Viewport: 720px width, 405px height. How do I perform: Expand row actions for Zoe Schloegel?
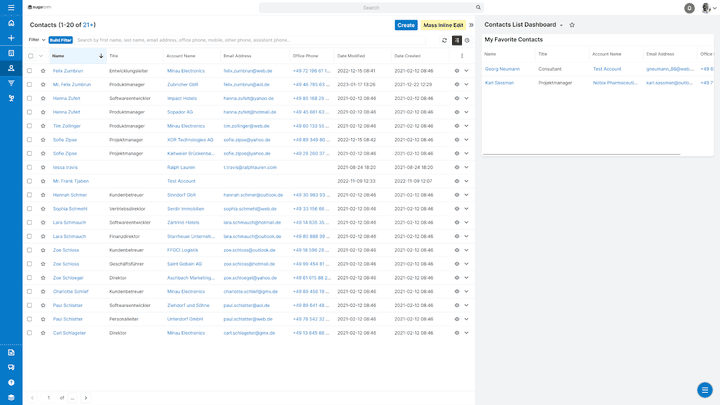pyautogui.click(x=466, y=278)
